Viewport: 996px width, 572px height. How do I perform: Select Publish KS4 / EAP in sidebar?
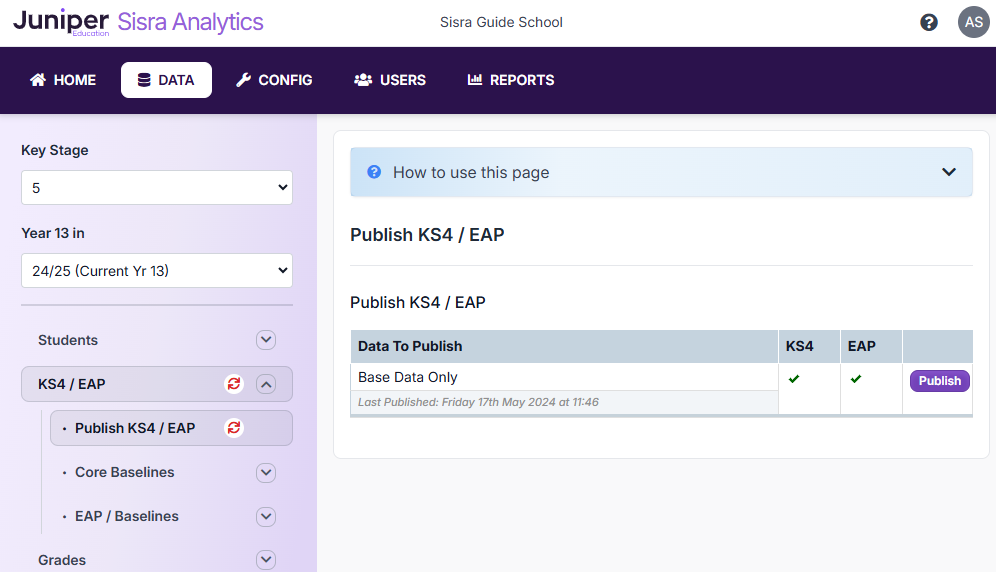[x=172, y=428]
